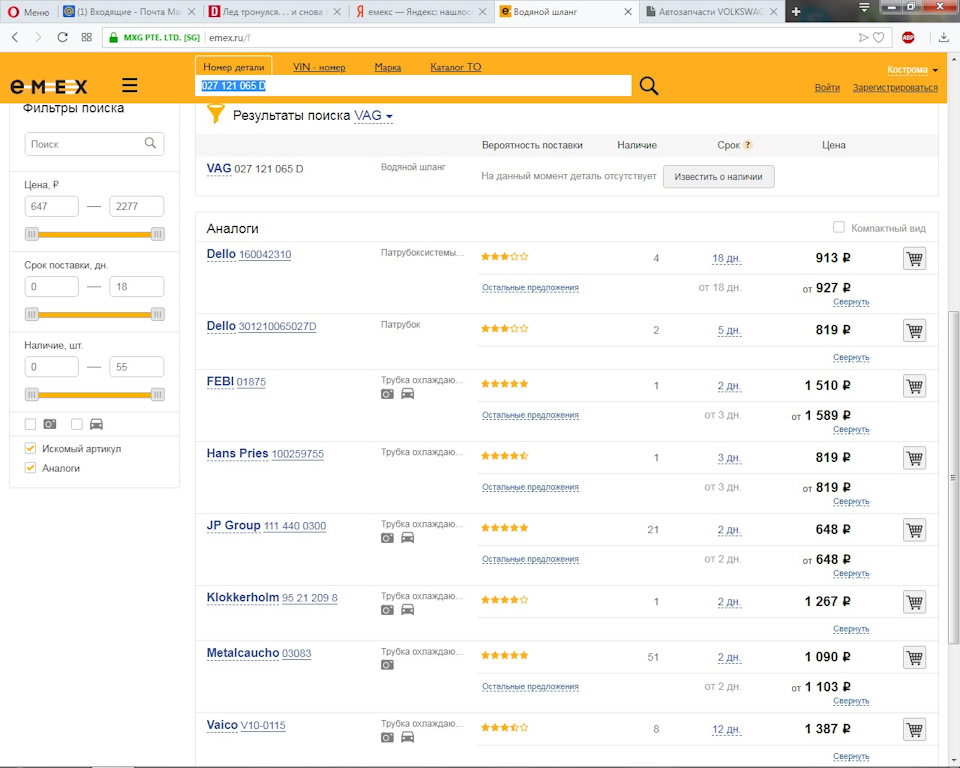This screenshot has width=960, height=768.
Task: Open the VAG search results dropdown
Action: (374, 116)
